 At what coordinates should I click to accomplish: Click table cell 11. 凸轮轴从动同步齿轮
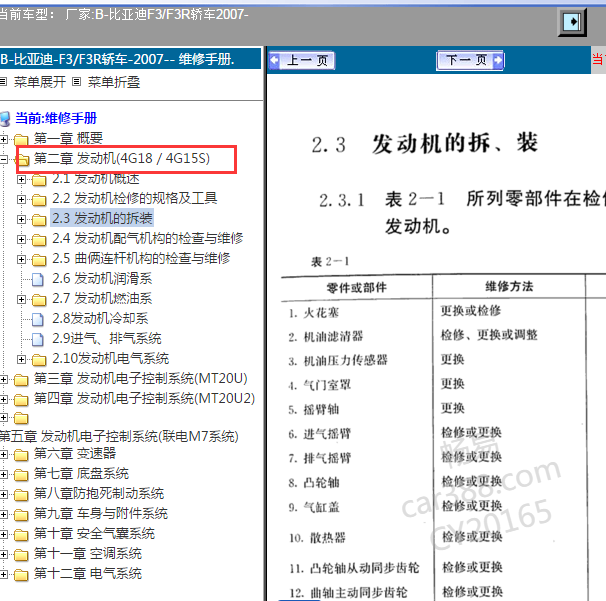click(354, 568)
